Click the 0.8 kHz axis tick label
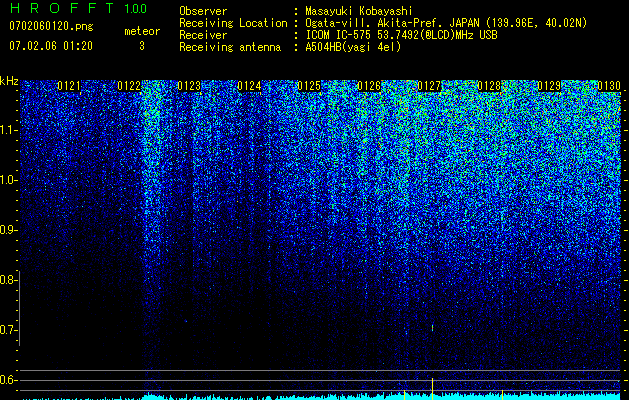The width and height of the screenshot is (629, 400). click(x=8, y=280)
